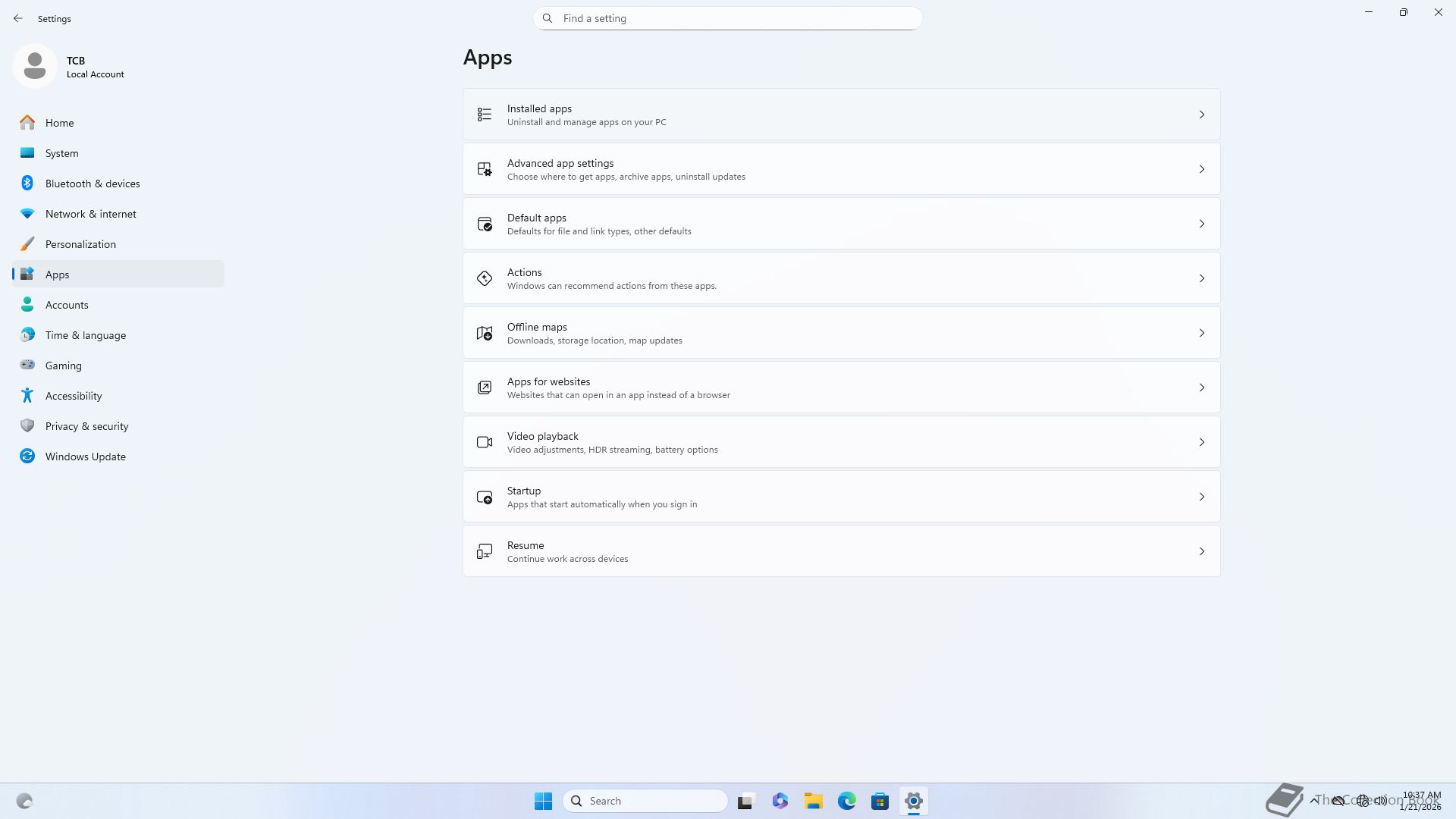Click the Installed apps list icon
Image resolution: width=1456 pixels, height=819 pixels.
(x=484, y=115)
